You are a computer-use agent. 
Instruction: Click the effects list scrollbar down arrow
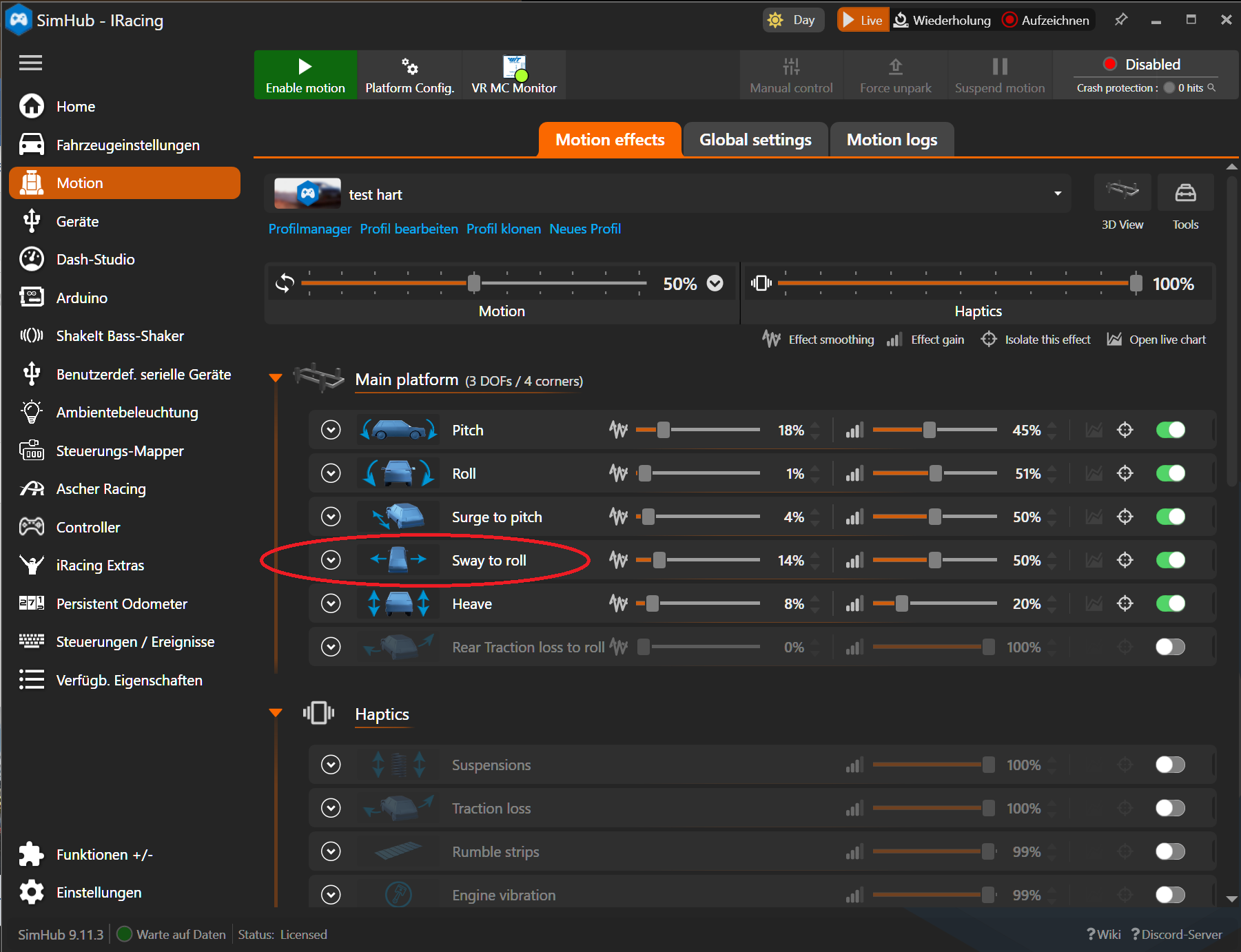(1232, 899)
